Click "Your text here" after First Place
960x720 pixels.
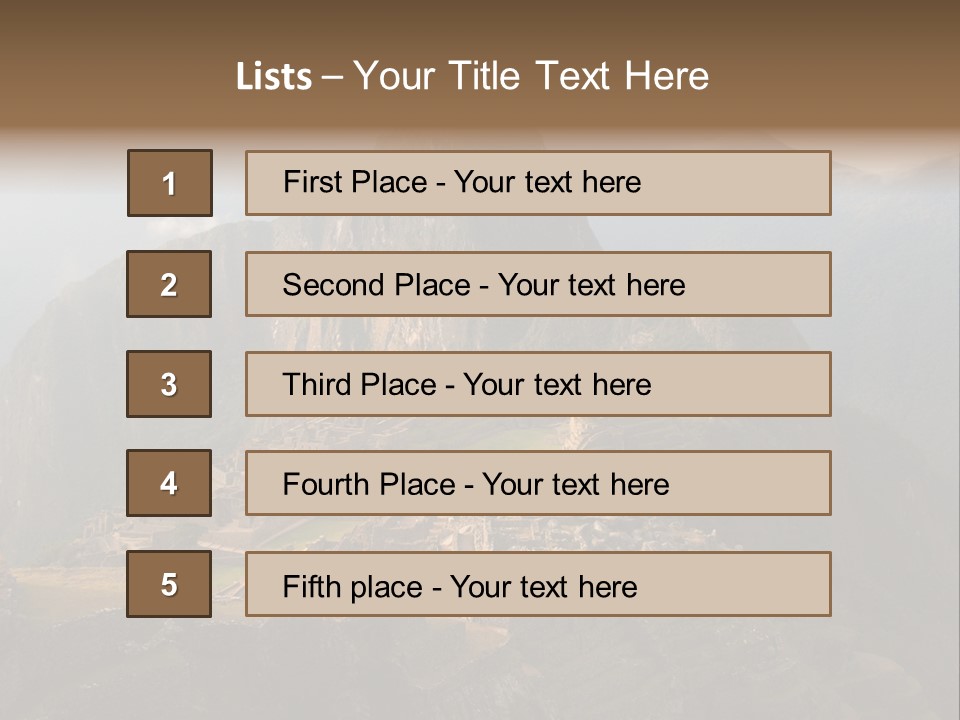pyautogui.click(x=547, y=182)
